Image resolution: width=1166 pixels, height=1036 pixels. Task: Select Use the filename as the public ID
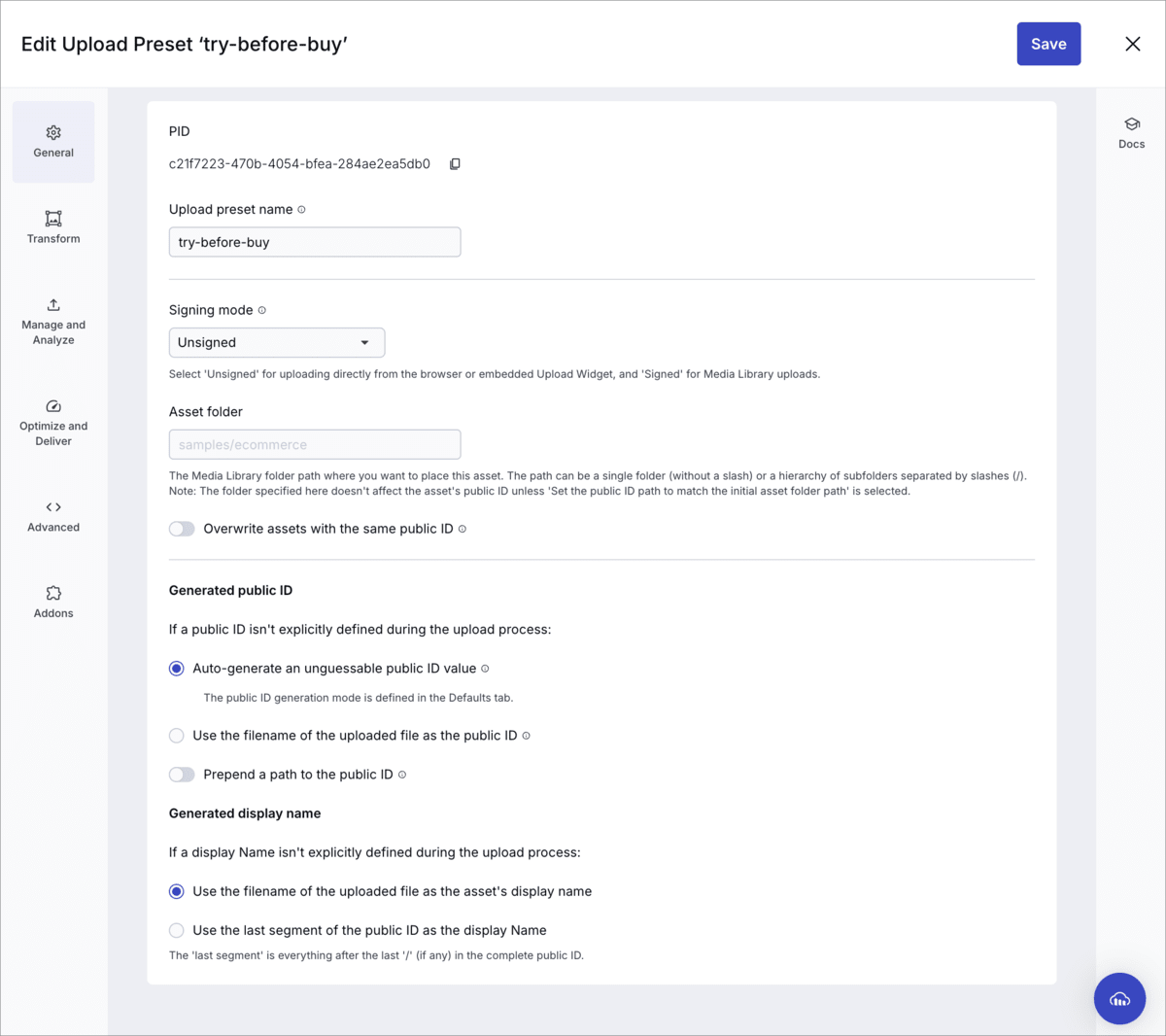pyautogui.click(x=176, y=736)
